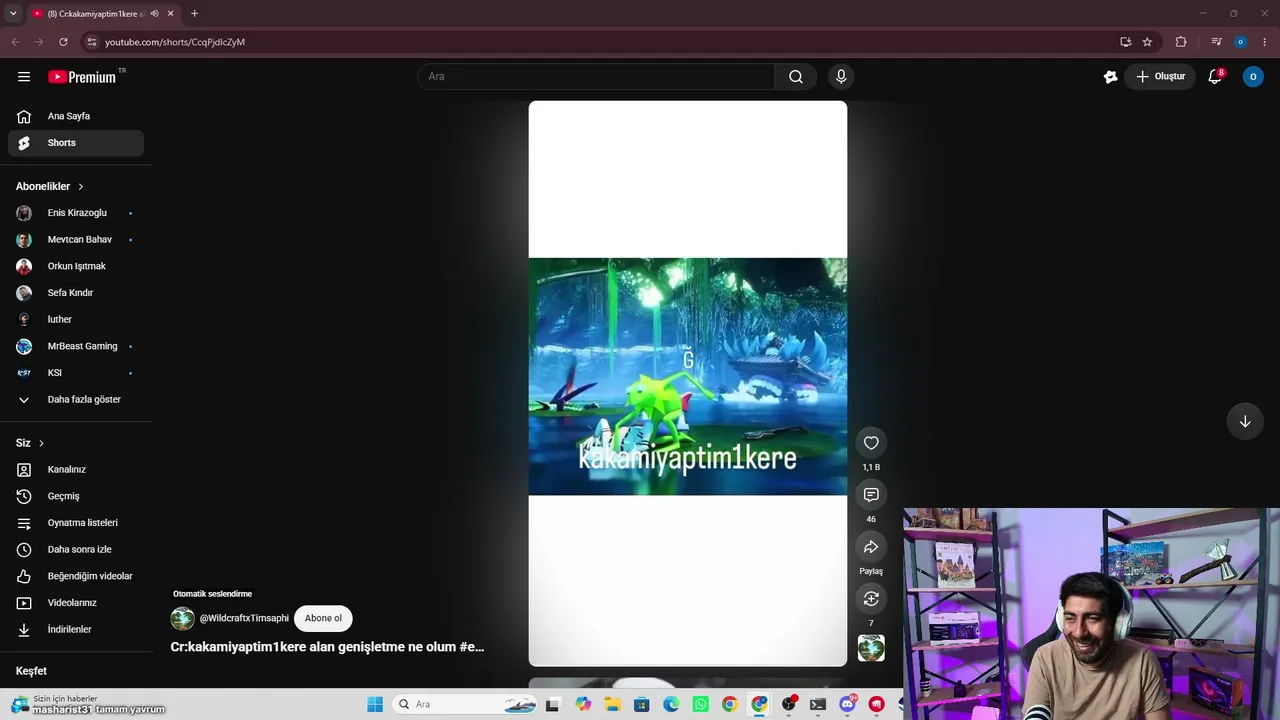1280x720 pixels.
Task: Open the YouTube account avatar menu
Action: tap(1253, 77)
